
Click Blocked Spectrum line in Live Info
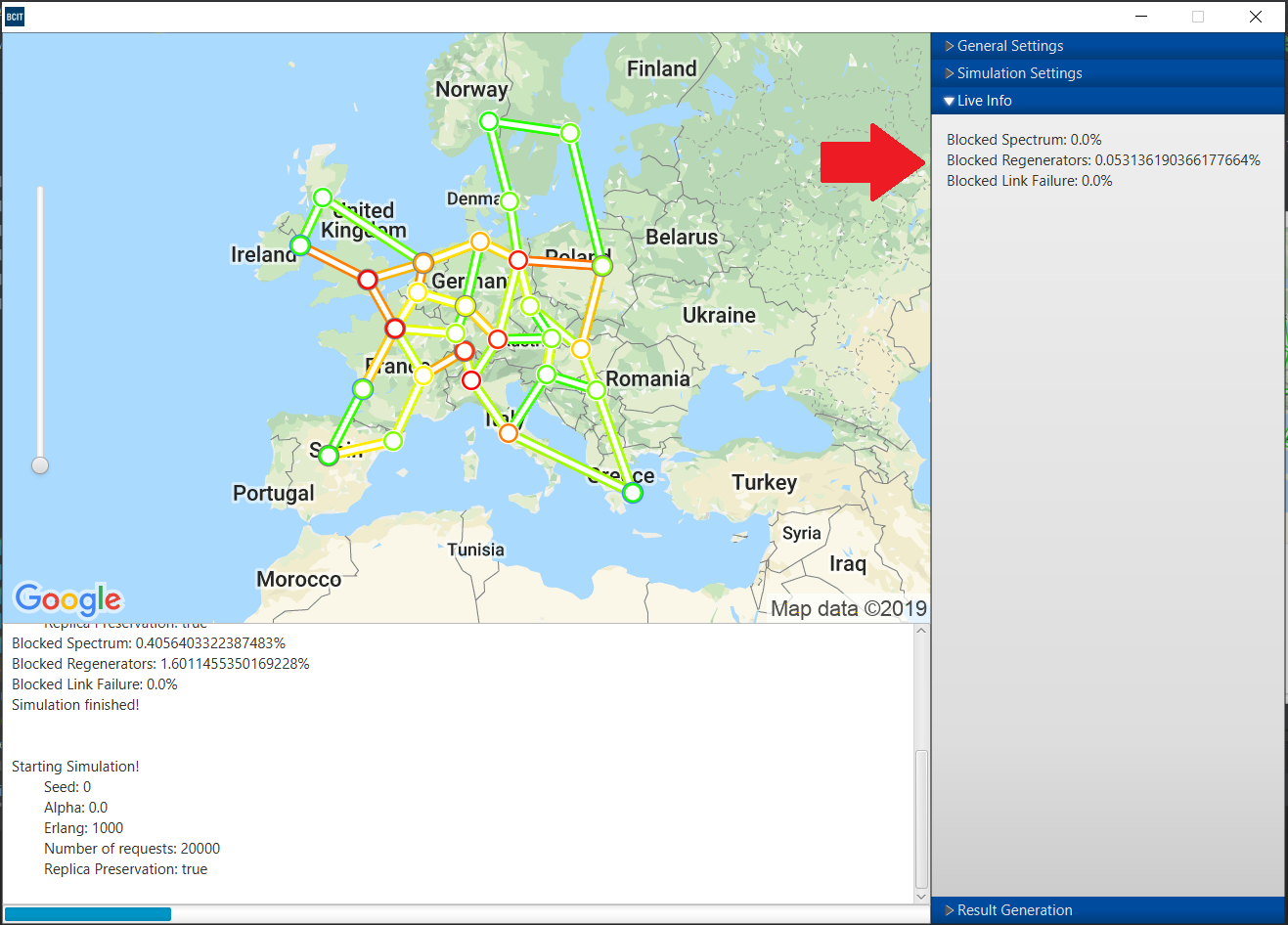tap(1024, 140)
